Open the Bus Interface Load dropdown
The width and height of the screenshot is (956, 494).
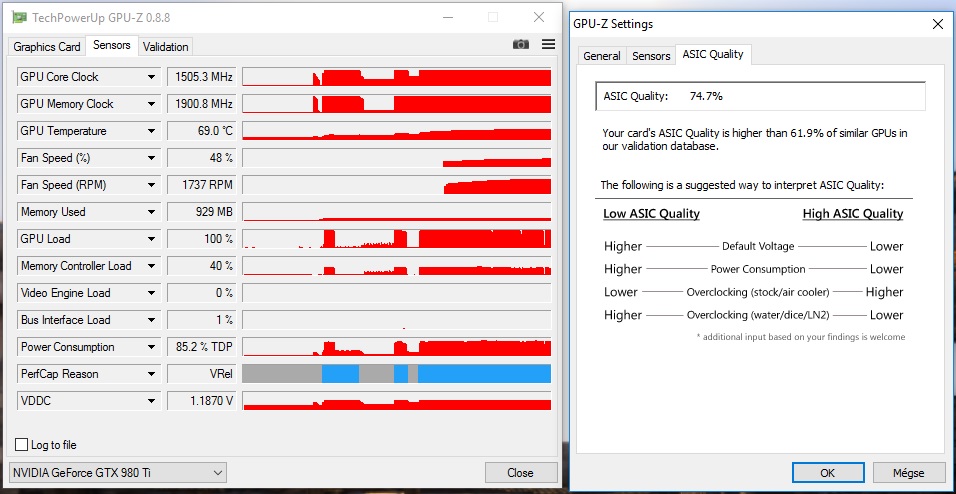(151, 320)
